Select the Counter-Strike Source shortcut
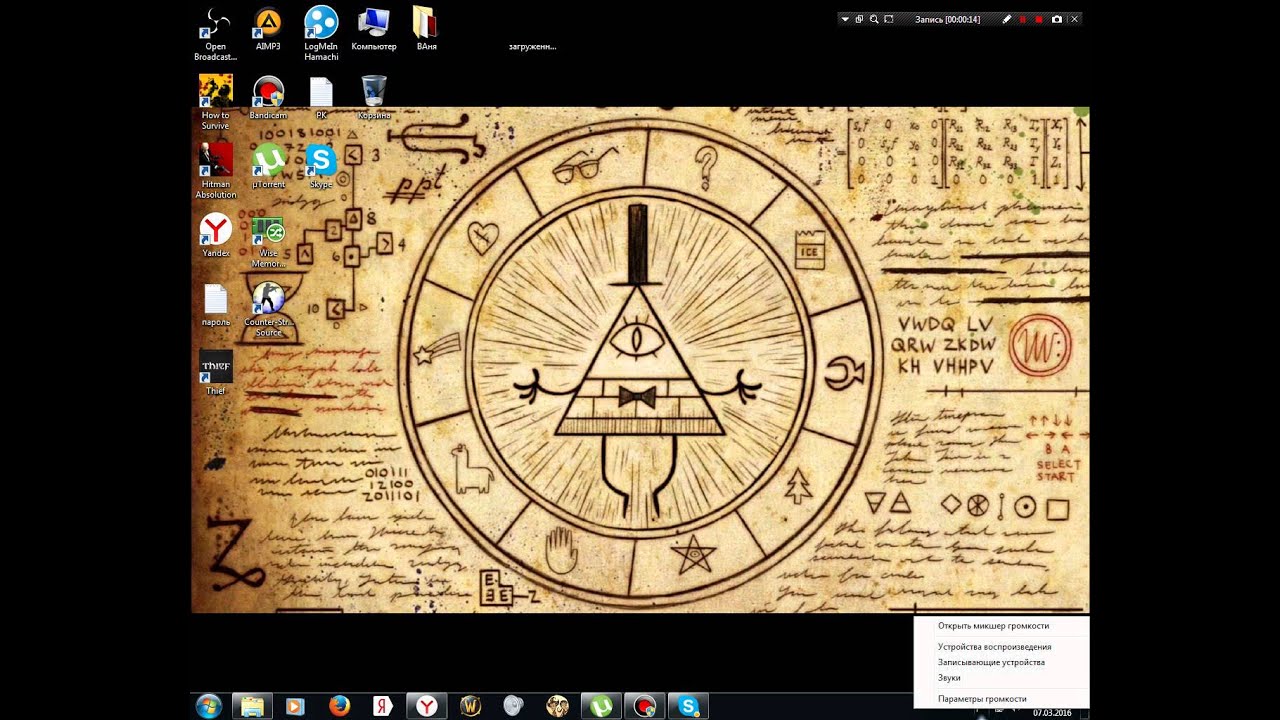Viewport: 1280px width, 720px height. click(x=268, y=309)
